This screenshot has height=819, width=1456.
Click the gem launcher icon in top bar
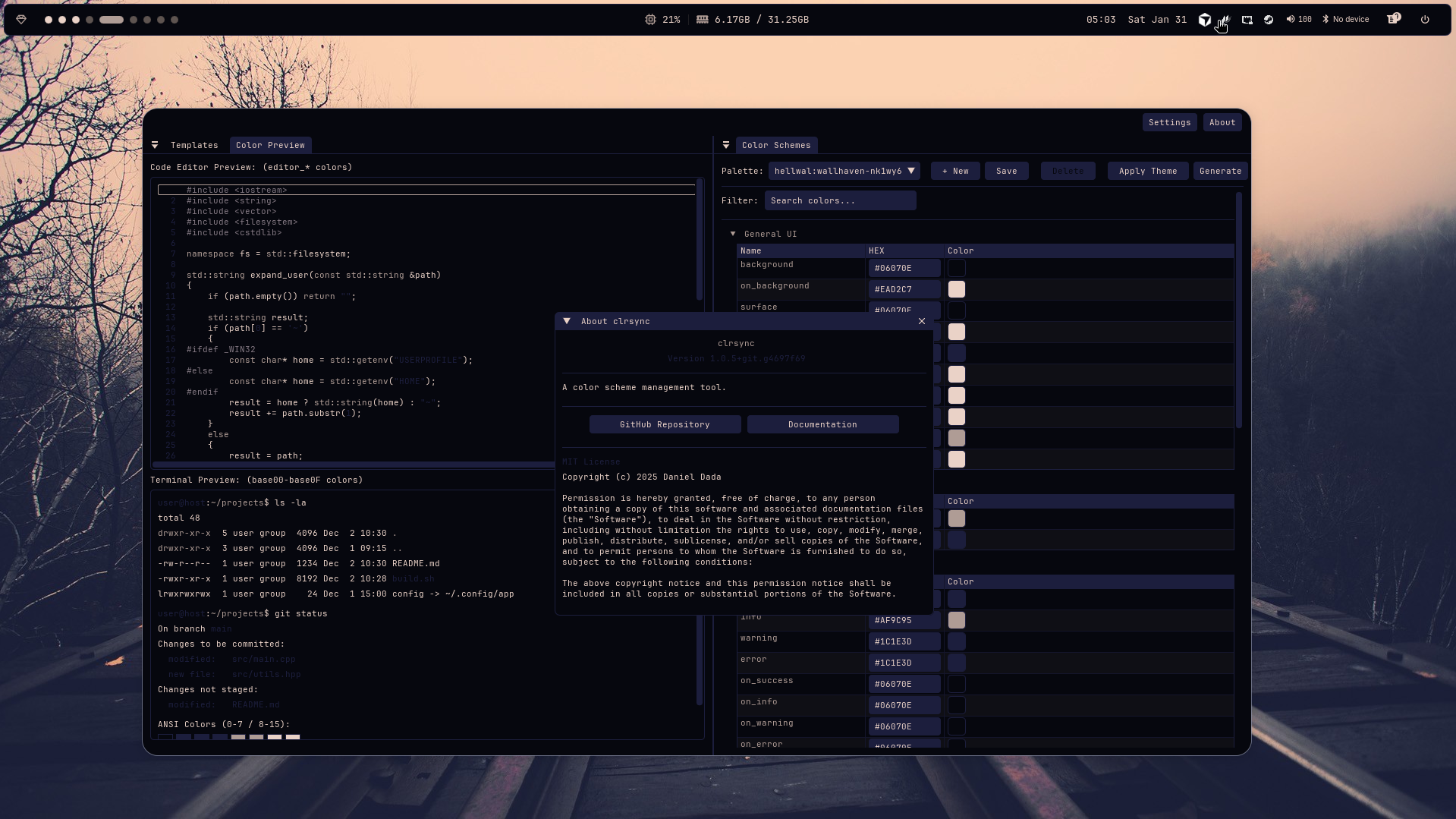[x=21, y=20]
